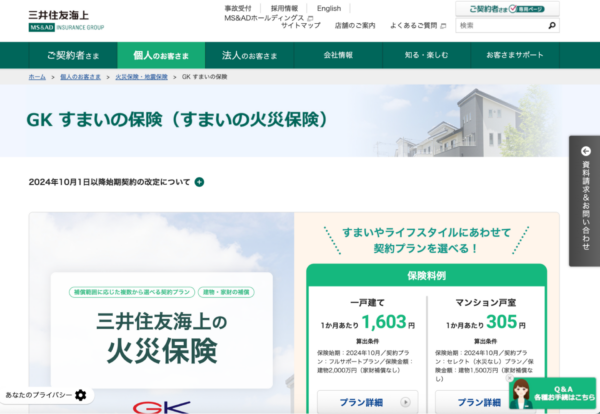Click the gear icon beside あなたのプライバシー
Viewport: 600px width, 414px height.
(81, 395)
